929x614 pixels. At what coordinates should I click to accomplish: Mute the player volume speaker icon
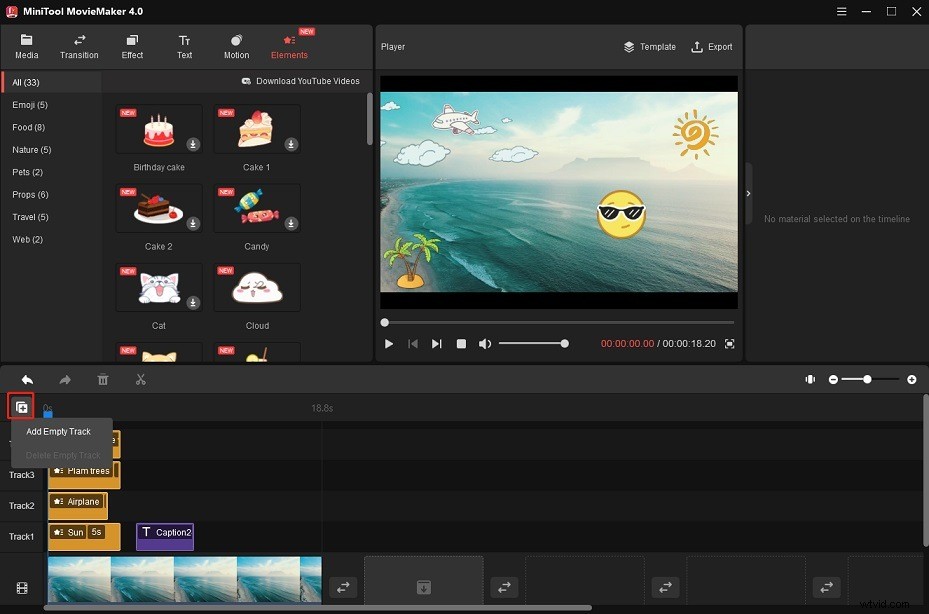tap(485, 343)
